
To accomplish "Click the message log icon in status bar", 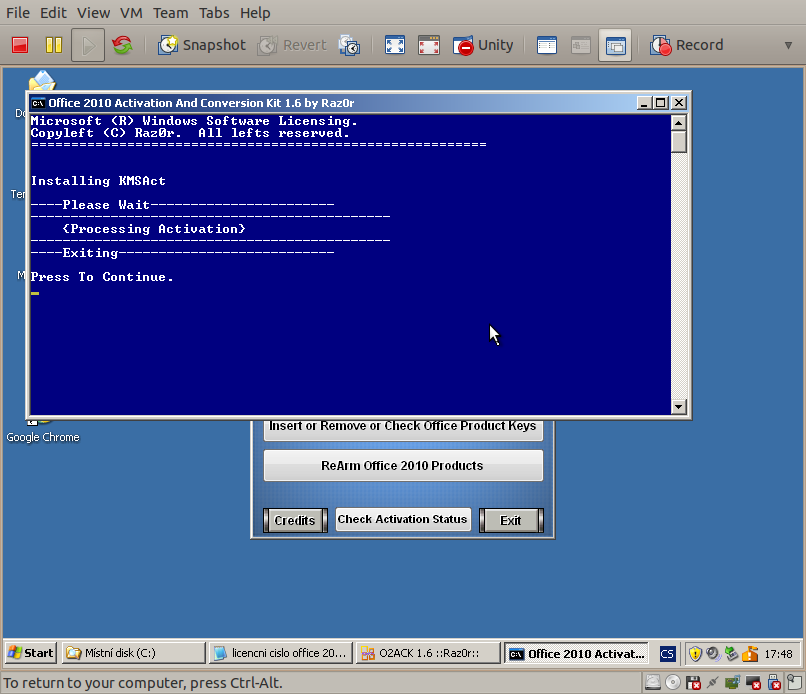I will [794, 683].
